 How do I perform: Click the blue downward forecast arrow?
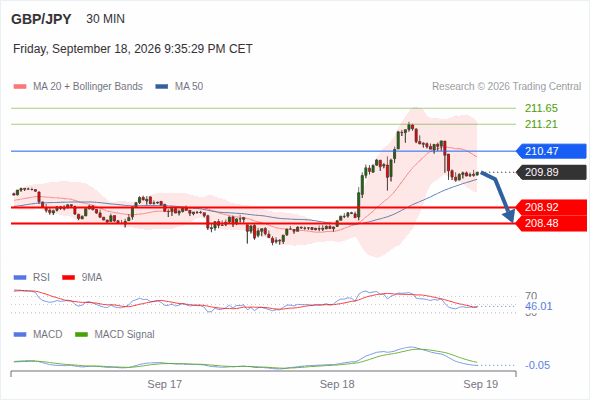click(x=499, y=197)
